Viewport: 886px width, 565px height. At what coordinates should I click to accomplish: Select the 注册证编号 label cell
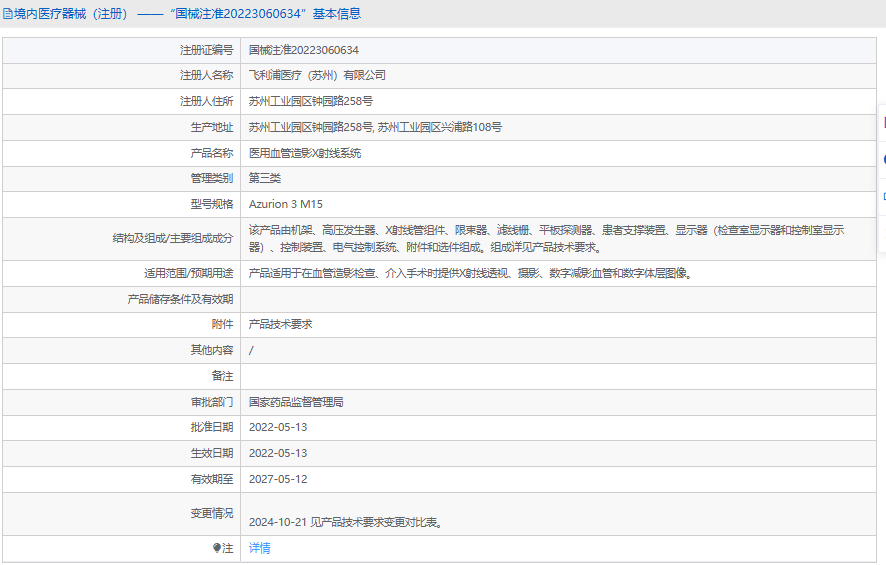(121, 50)
